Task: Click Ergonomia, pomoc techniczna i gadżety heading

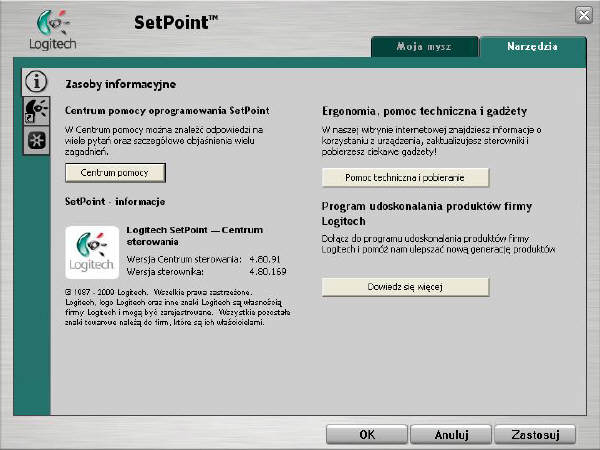Action: click(x=424, y=111)
